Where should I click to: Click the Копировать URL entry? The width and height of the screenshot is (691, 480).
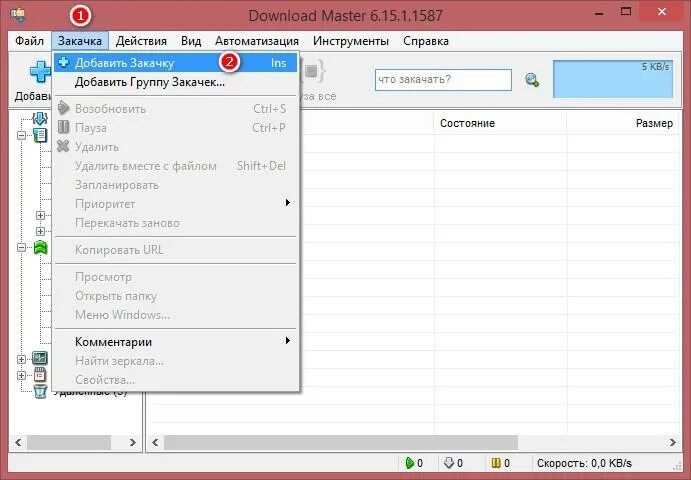(x=175, y=250)
